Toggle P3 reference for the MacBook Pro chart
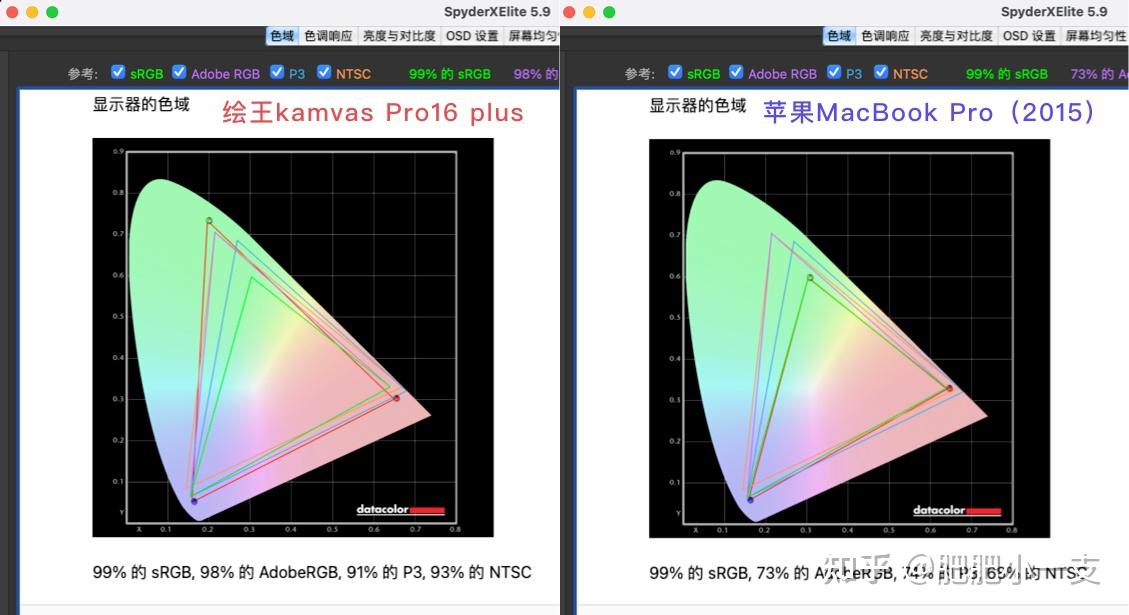The image size is (1129, 615). 832,72
